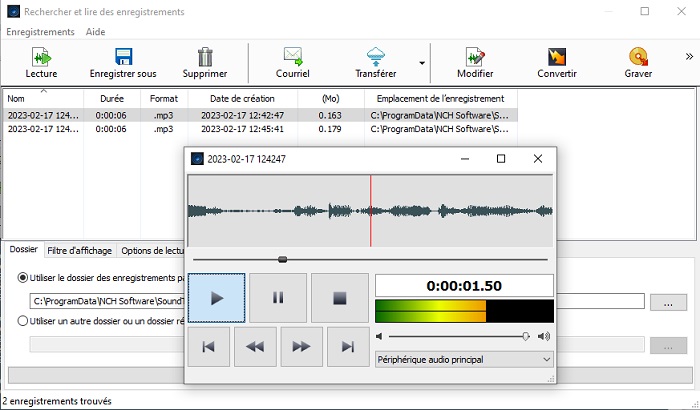This screenshot has width=700, height=410.
Task: Sort by Emplacement de l'enregistrement column
Action: point(441,99)
